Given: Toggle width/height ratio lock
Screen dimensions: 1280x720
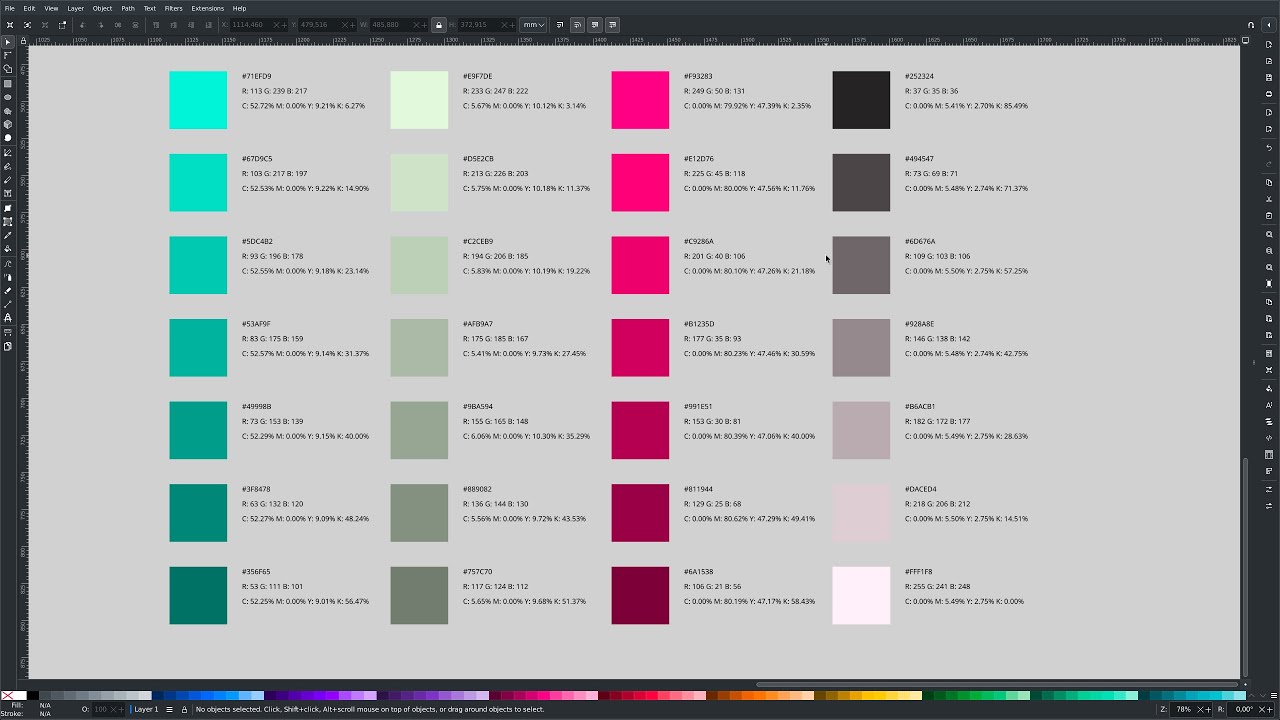Looking at the screenshot, I should (x=438, y=25).
